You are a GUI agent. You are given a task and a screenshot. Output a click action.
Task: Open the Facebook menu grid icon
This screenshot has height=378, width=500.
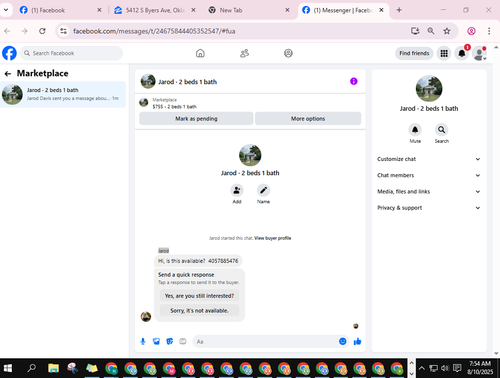pyautogui.click(x=444, y=53)
